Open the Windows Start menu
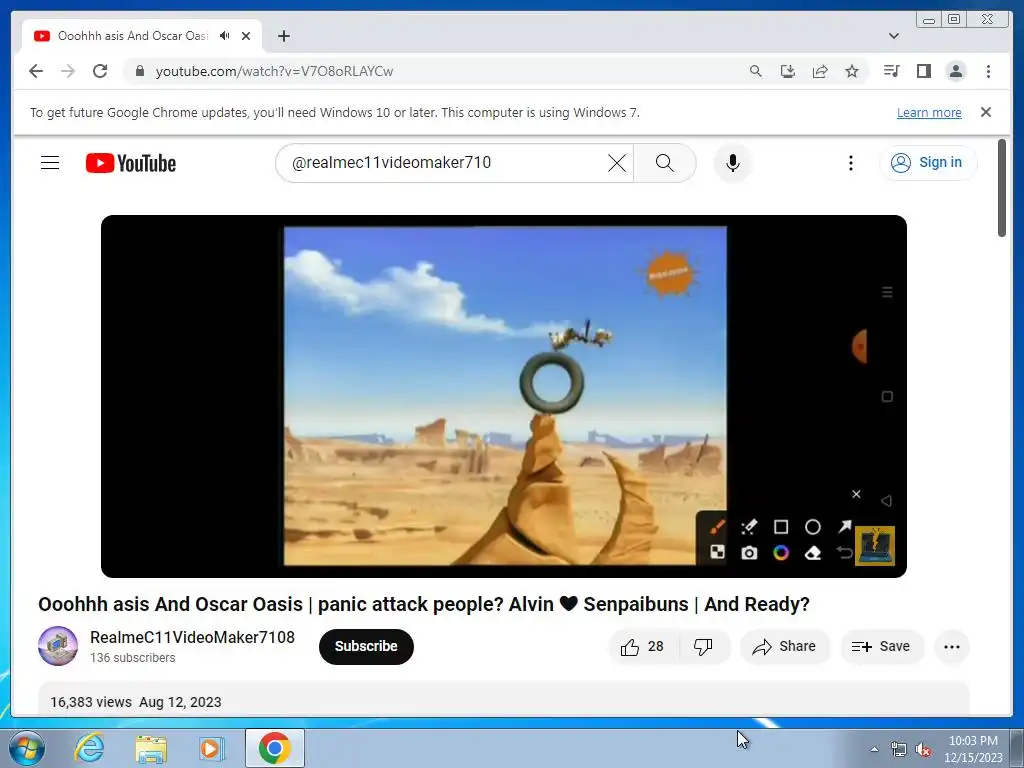This screenshot has height=768, width=1024. pos(26,748)
